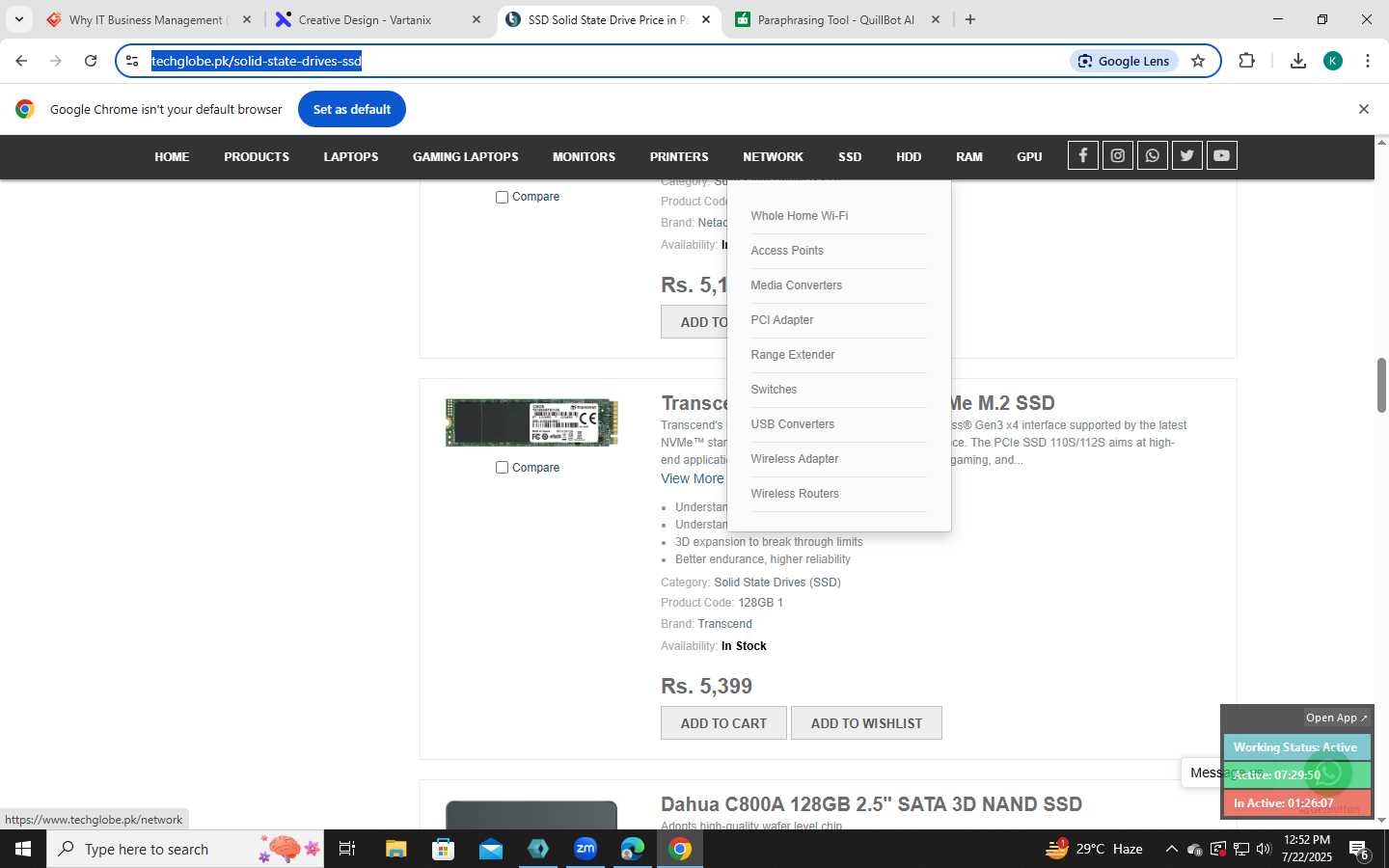
Task: Select Range Extender from dropdown
Action: pyautogui.click(x=793, y=355)
